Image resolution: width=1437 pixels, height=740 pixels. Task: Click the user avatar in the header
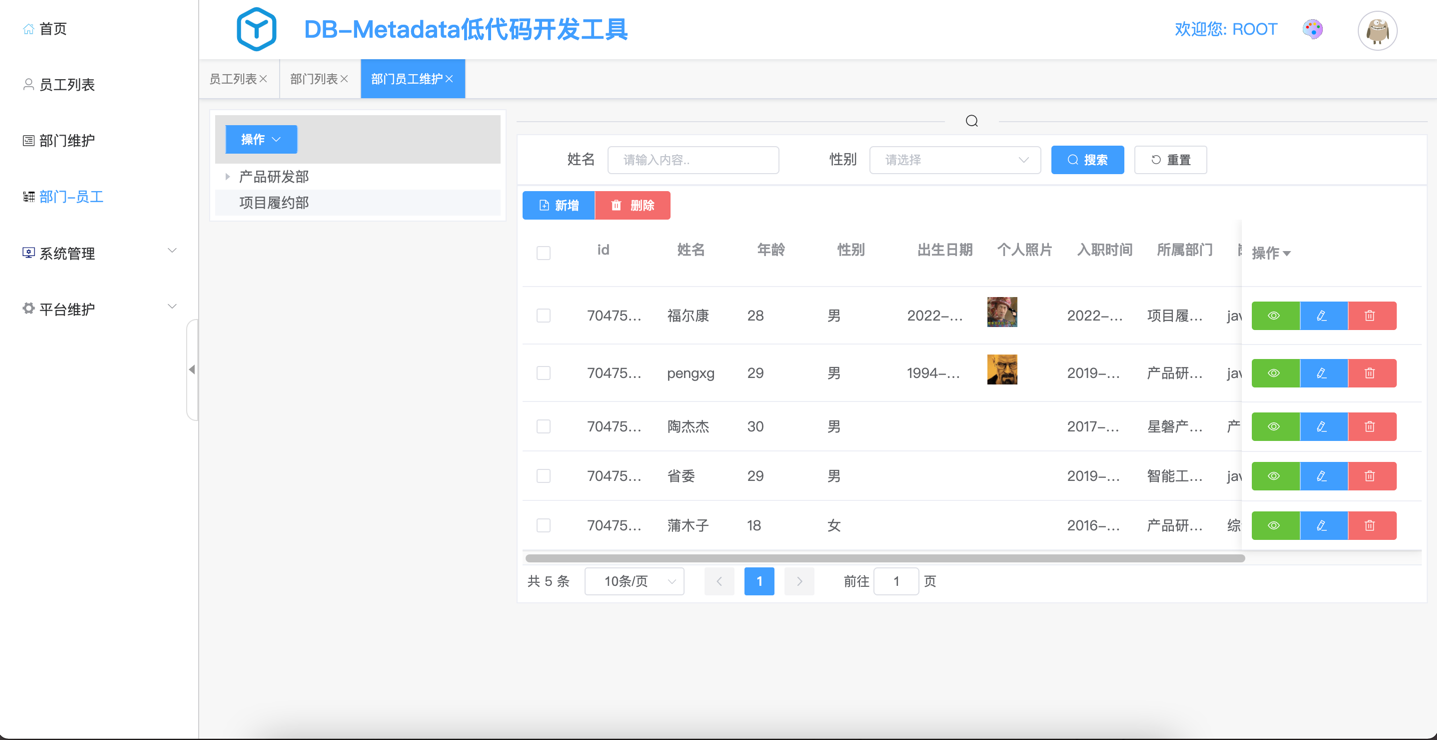[1377, 31]
